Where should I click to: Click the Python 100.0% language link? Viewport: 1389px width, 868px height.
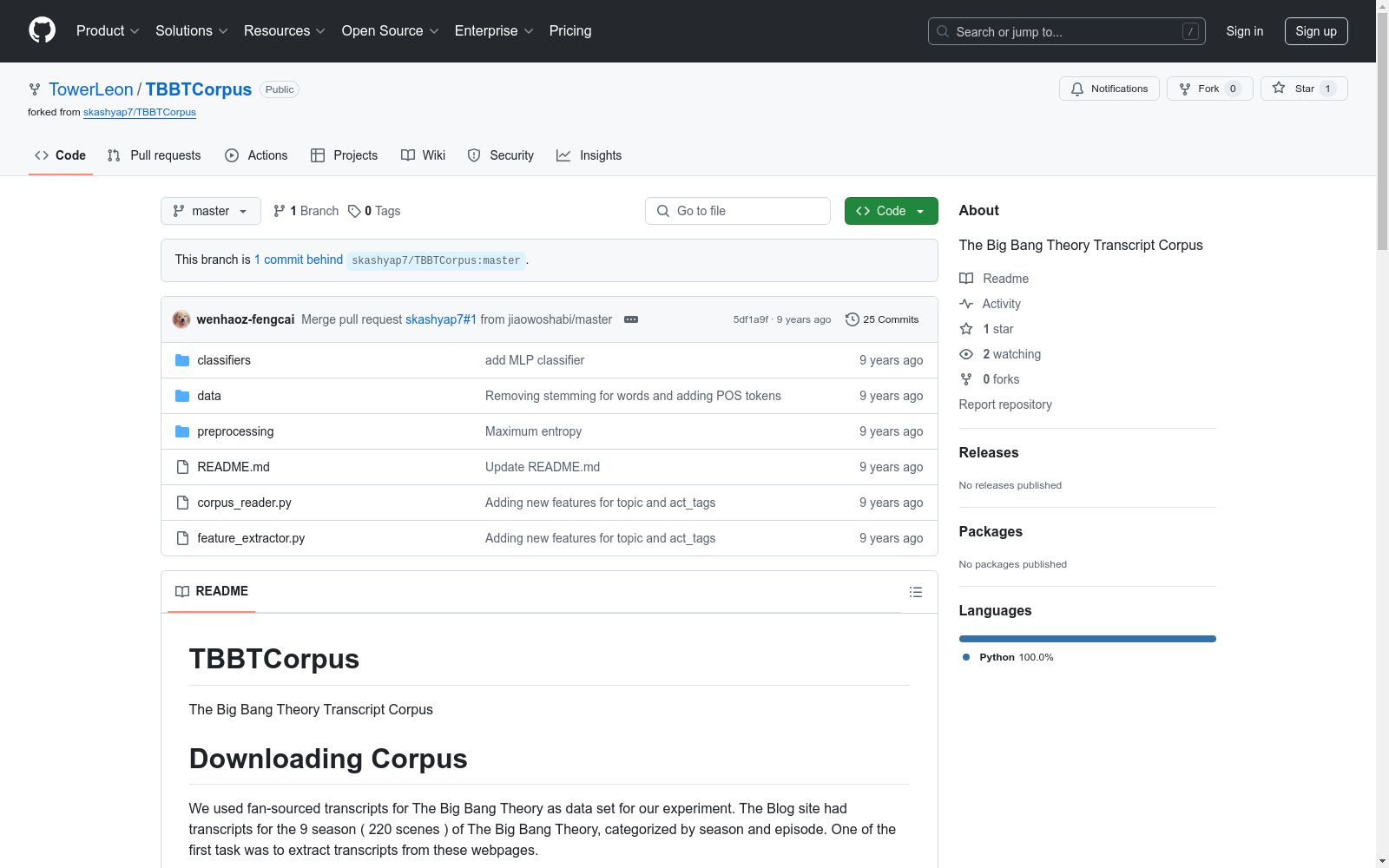pos(1008,657)
